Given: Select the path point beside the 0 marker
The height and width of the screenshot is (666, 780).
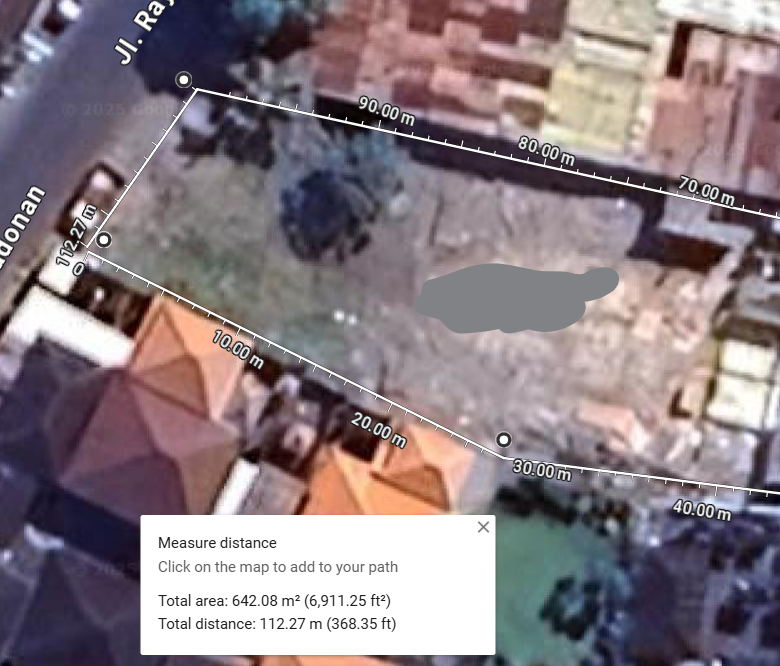Looking at the screenshot, I should click(x=103, y=240).
